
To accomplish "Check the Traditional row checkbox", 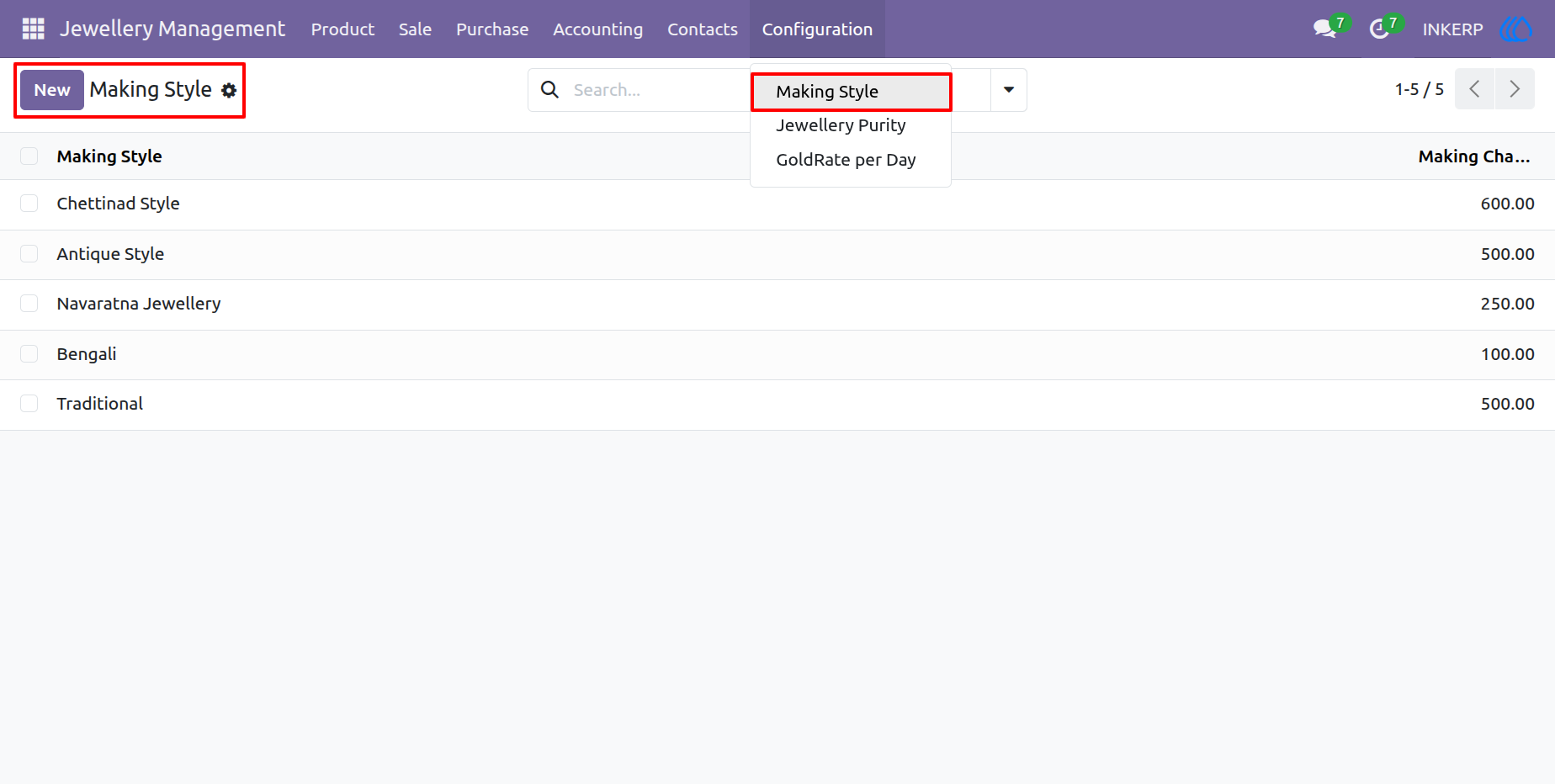I will tap(29, 404).
